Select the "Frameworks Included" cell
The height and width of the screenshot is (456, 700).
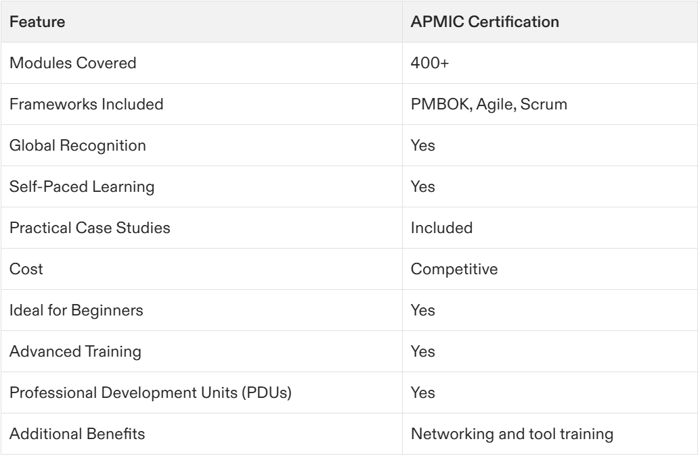[86, 104]
